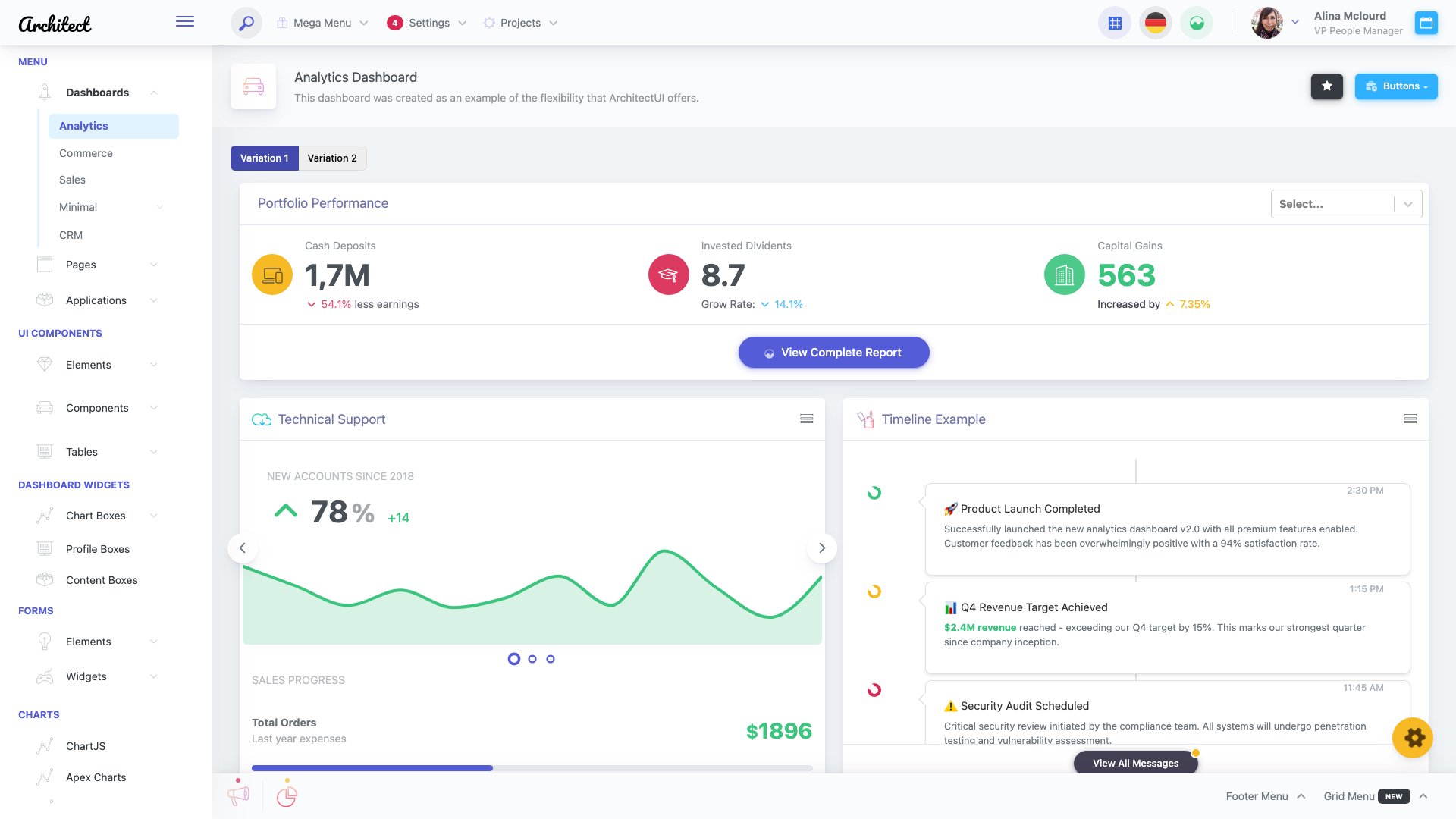Click the blue calendar icon top right

pos(1426,23)
